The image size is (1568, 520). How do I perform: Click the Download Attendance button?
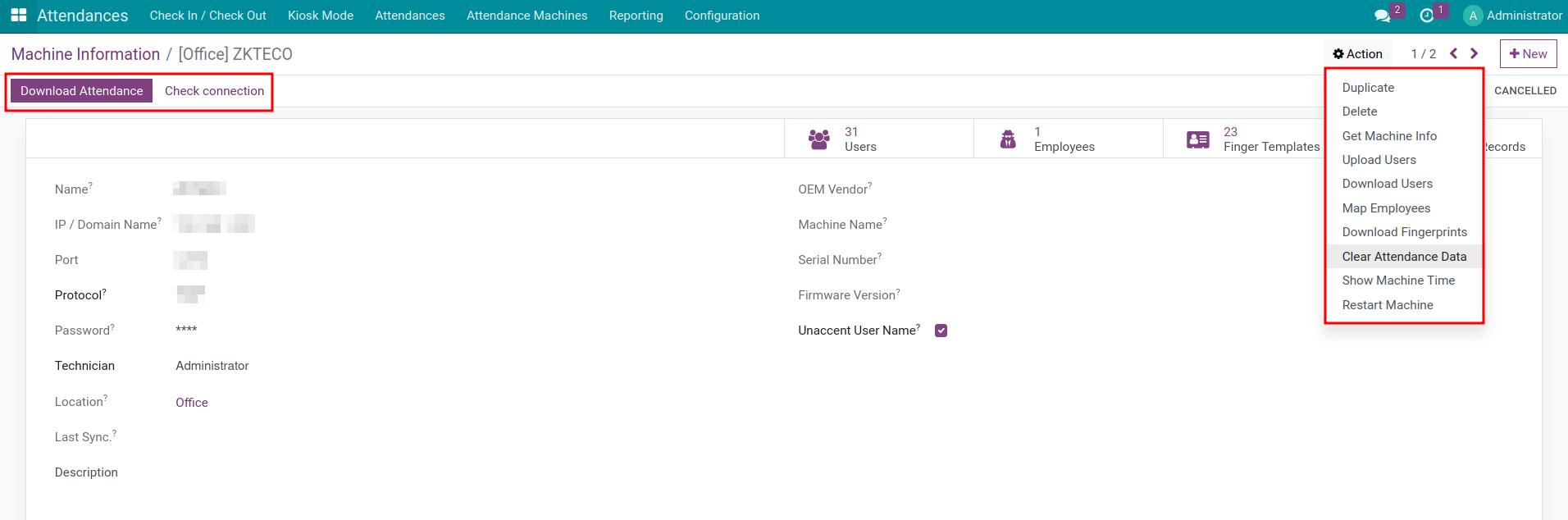(81, 91)
